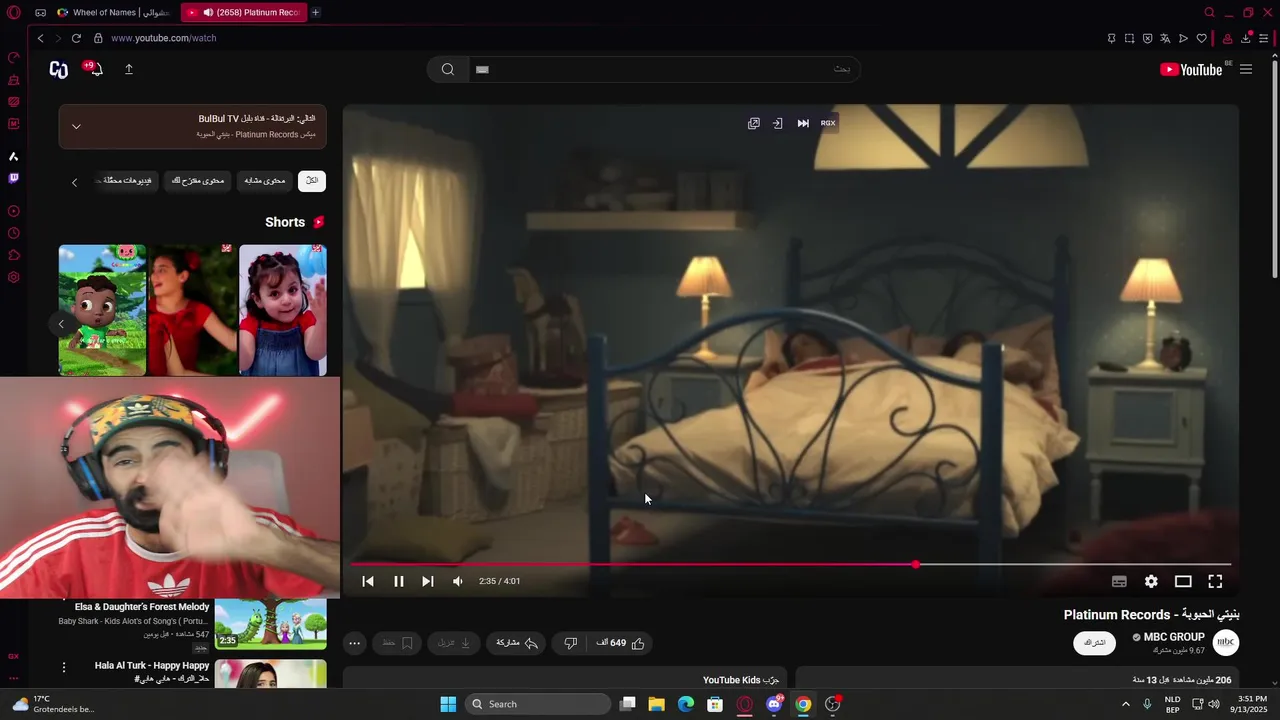Select the 'الكل' filter chip
The width and height of the screenshot is (1280, 720).
point(312,181)
